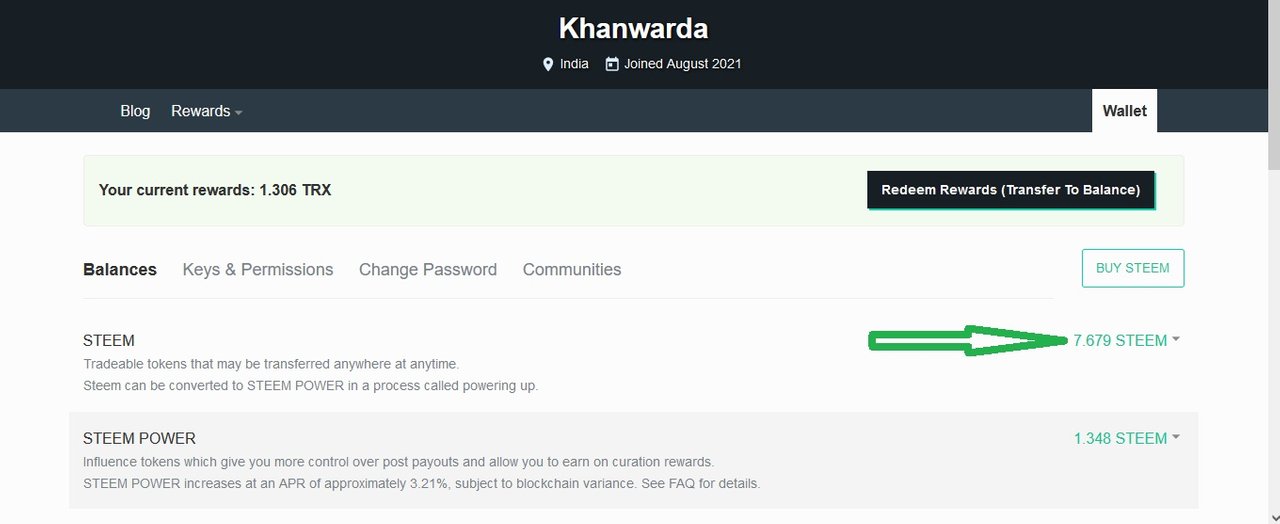Open the Change Password tab
This screenshot has height=524, width=1280.
point(428,269)
